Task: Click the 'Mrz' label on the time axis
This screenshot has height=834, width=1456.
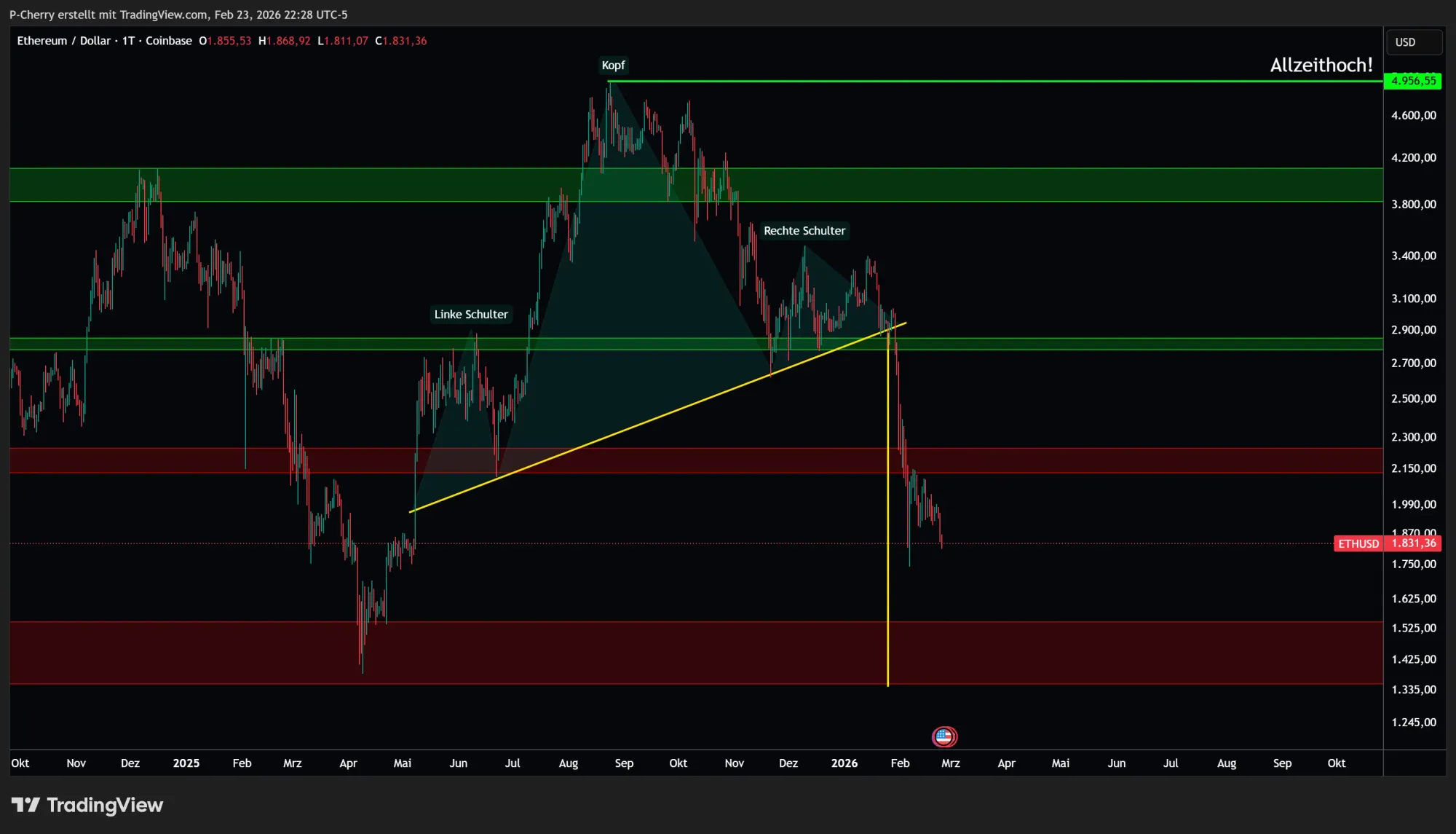Action: 951,763
